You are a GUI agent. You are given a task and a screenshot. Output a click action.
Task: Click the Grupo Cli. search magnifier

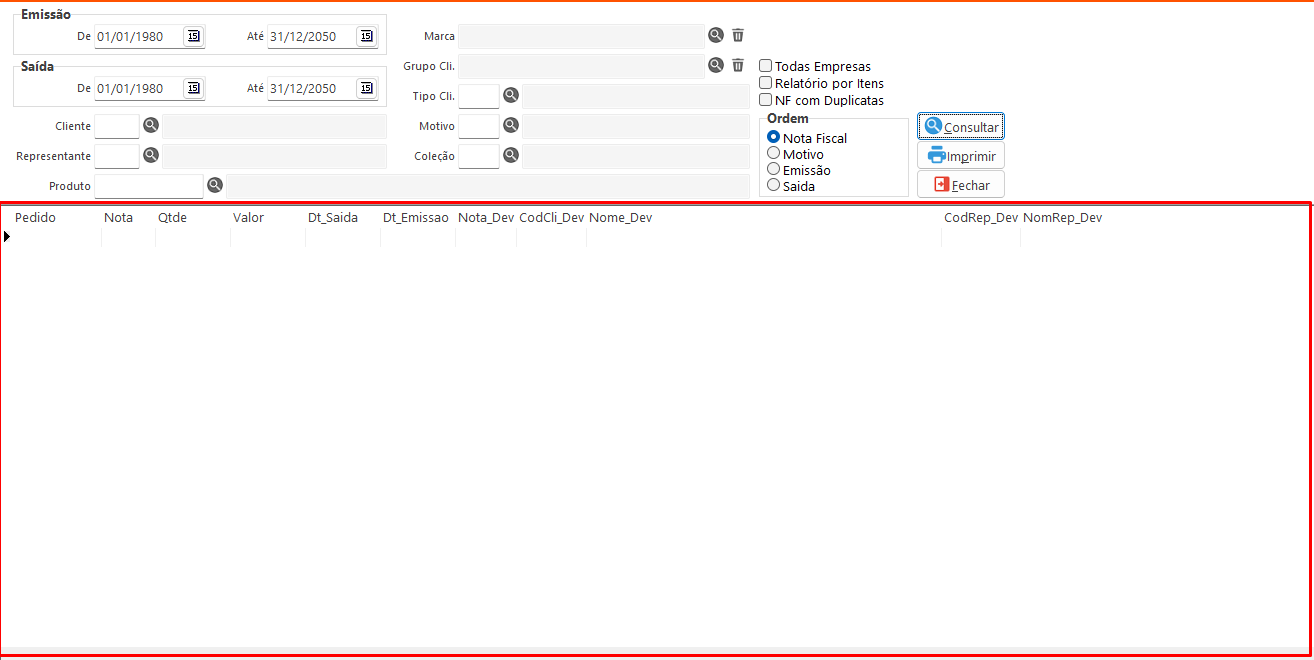[x=716, y=65]
